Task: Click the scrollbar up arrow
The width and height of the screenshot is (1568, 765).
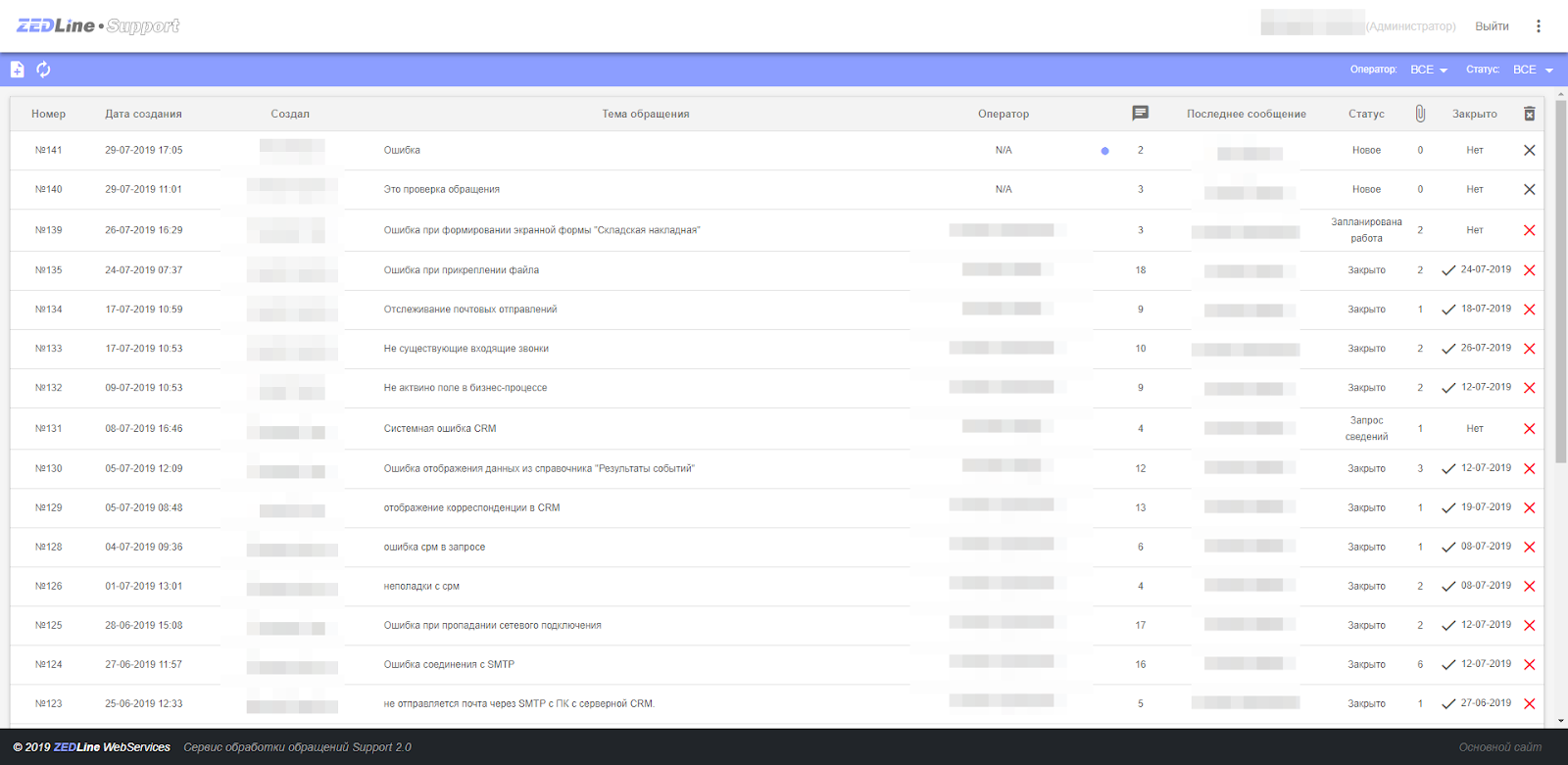Action: (1561, 94)
